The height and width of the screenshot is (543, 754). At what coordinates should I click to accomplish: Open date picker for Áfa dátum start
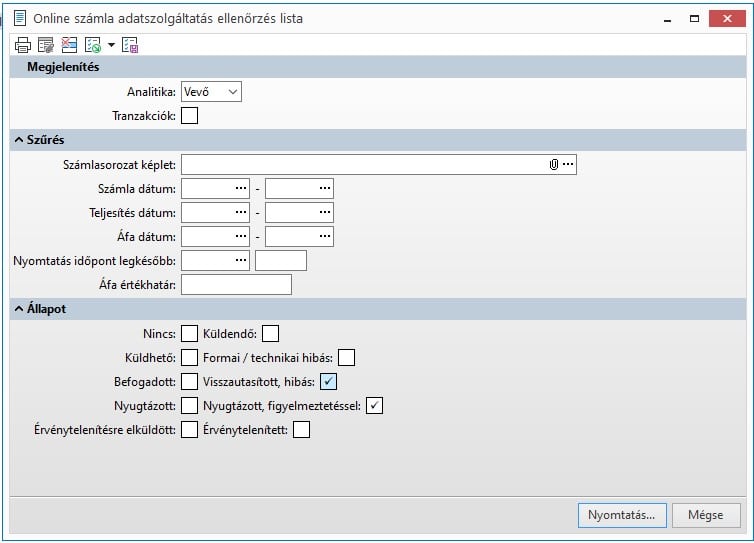click(x=241, y=236)
